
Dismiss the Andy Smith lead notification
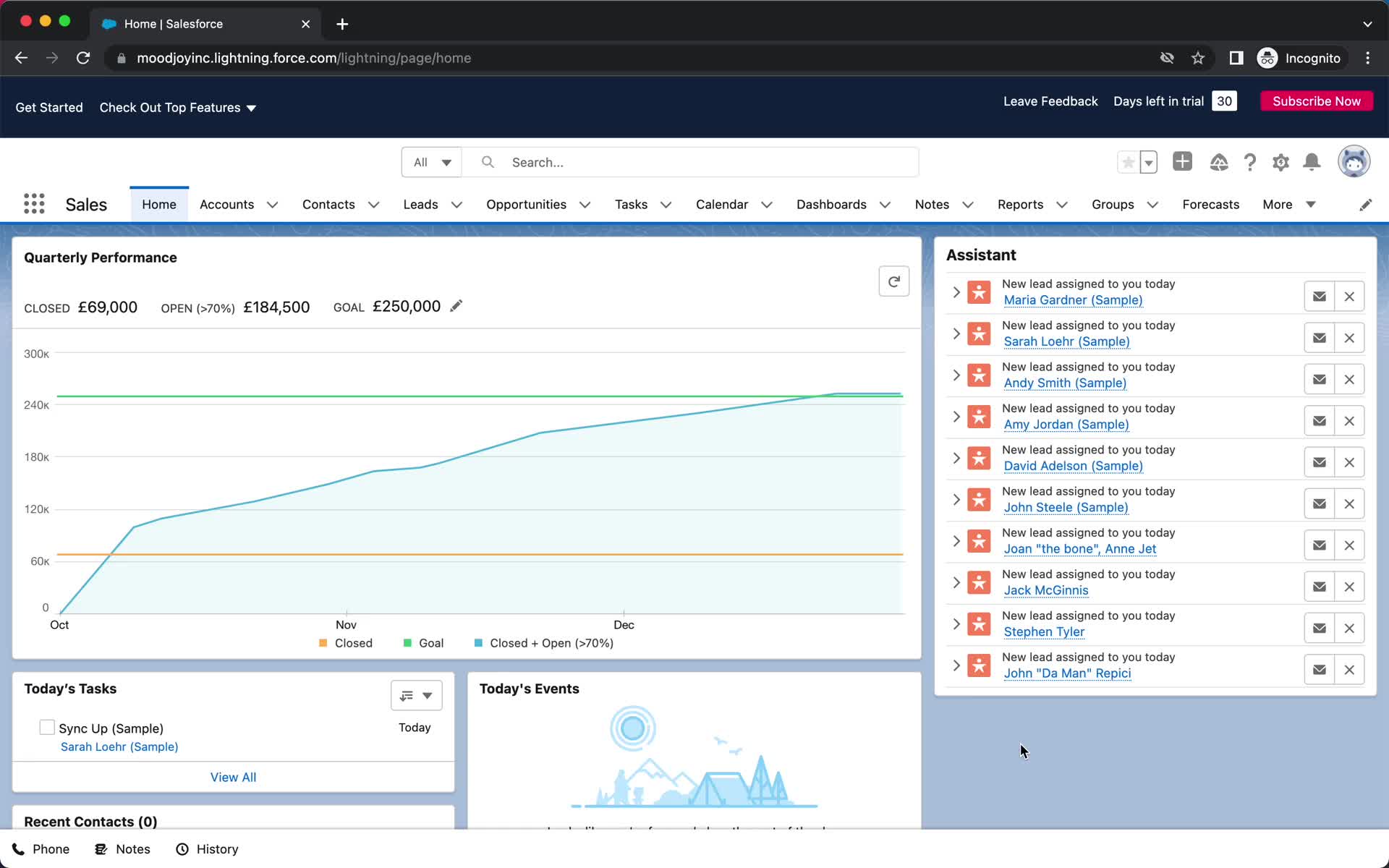point(1349,379)
